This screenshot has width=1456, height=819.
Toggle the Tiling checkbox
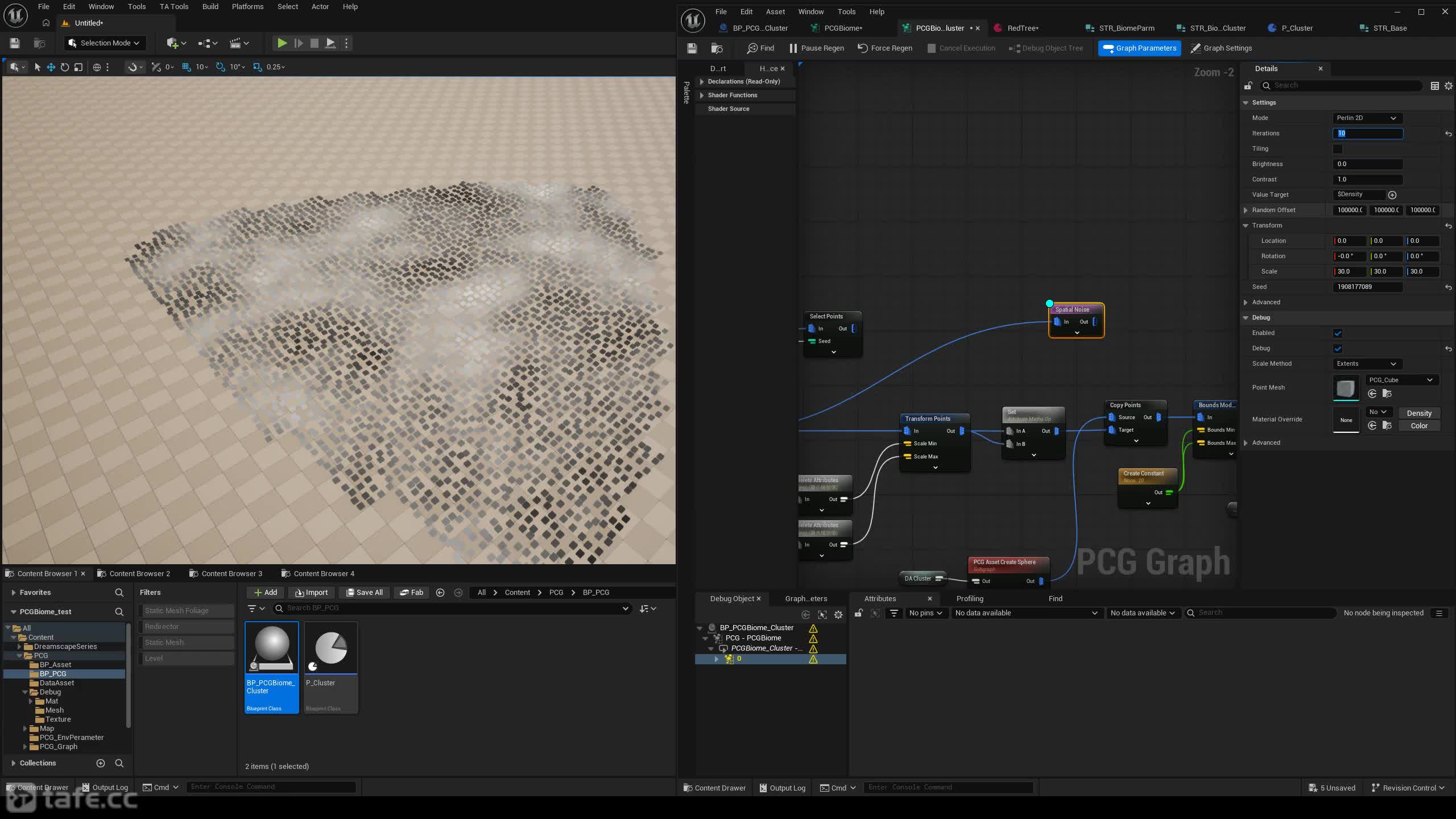point(1338,149)
